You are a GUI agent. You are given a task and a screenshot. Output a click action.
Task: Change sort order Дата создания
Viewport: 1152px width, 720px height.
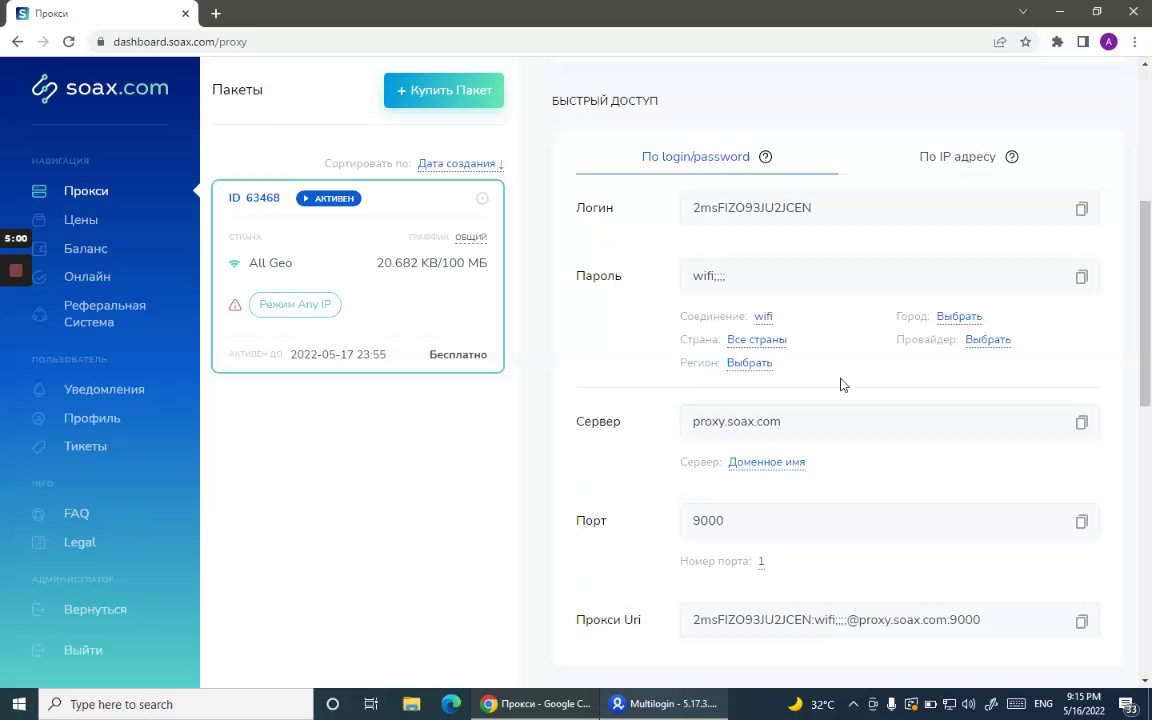461,163
